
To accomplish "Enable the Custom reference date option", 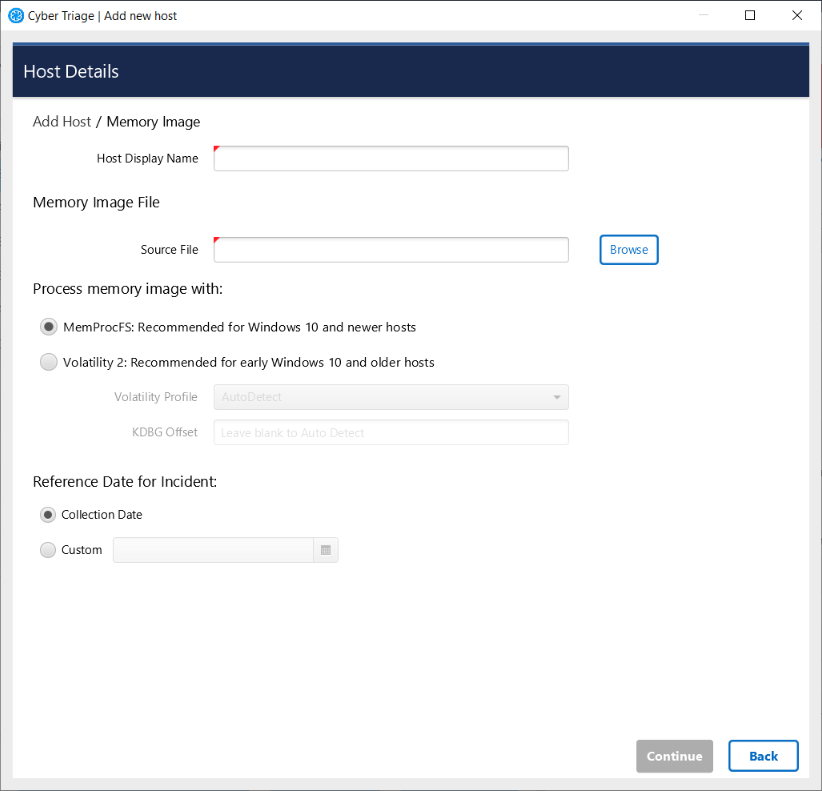I will coord(48,550).
